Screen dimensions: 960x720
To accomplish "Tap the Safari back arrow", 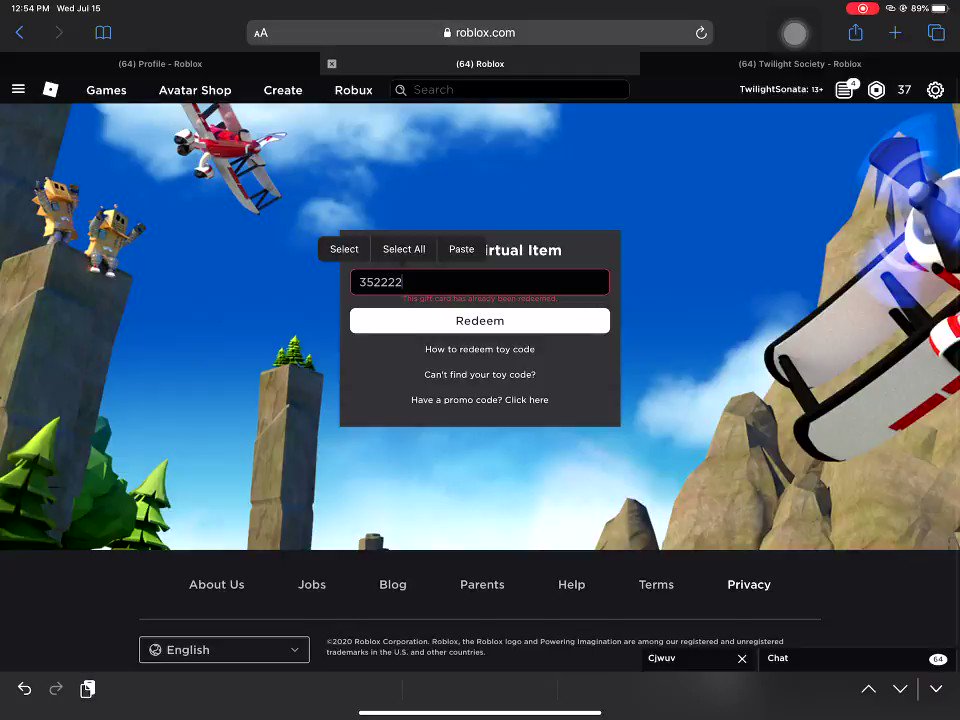I will 20,32.
